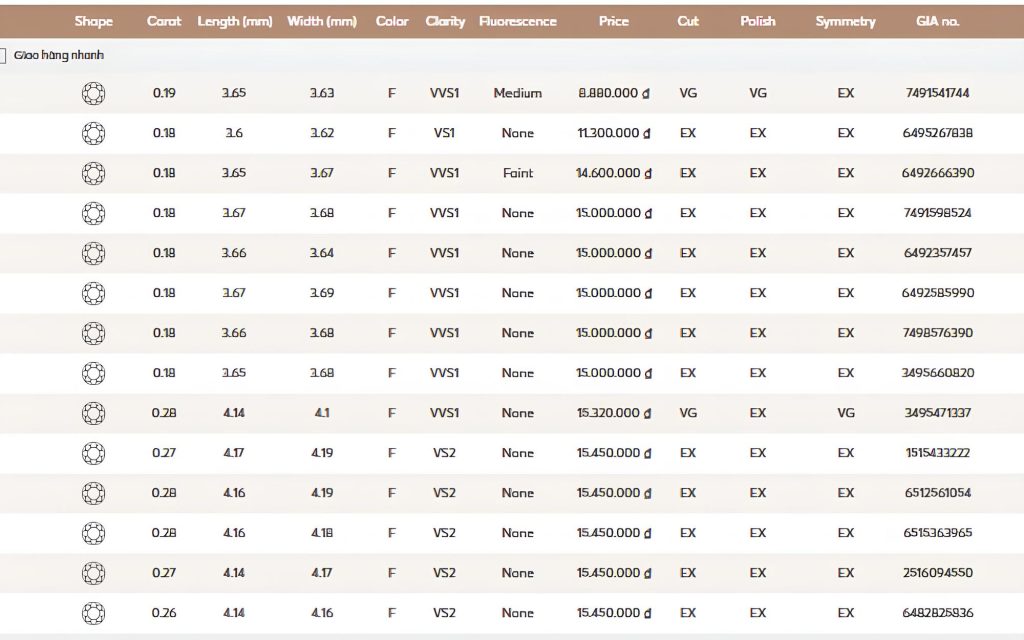Image resolution: width=1024 pixels, height=640 pixels.
Task: Select round diamond icon in row GIA 7498576390
Action: click(x=93, y=333)
